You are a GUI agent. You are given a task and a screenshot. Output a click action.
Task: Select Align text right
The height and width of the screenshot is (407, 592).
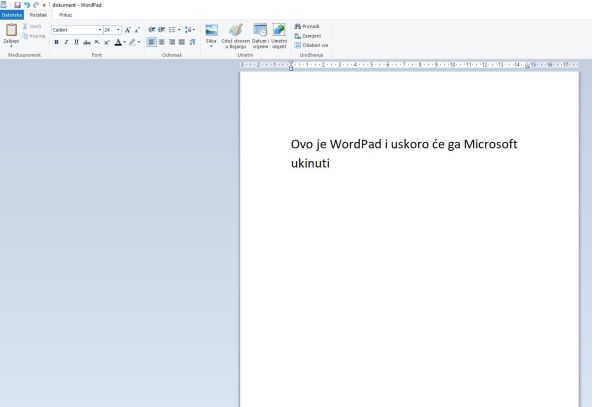172,42
